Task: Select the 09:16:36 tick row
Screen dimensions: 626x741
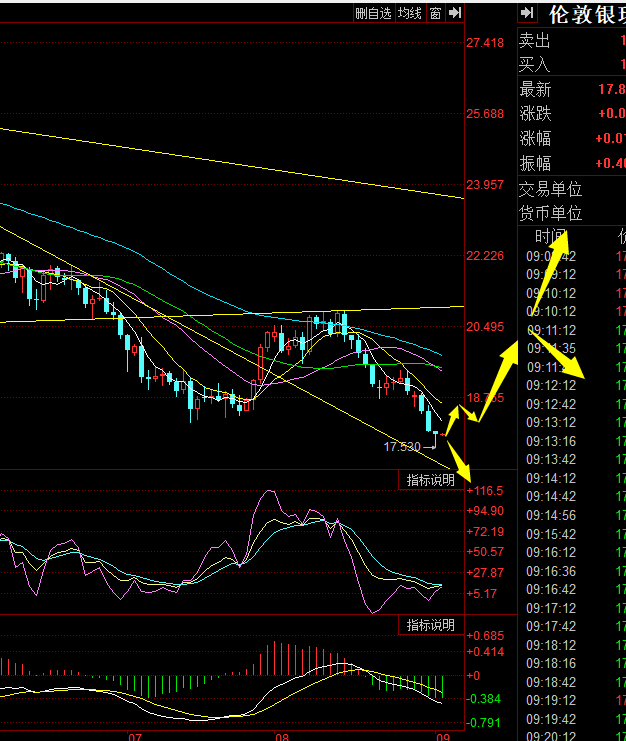Action: tap(572, 572)
